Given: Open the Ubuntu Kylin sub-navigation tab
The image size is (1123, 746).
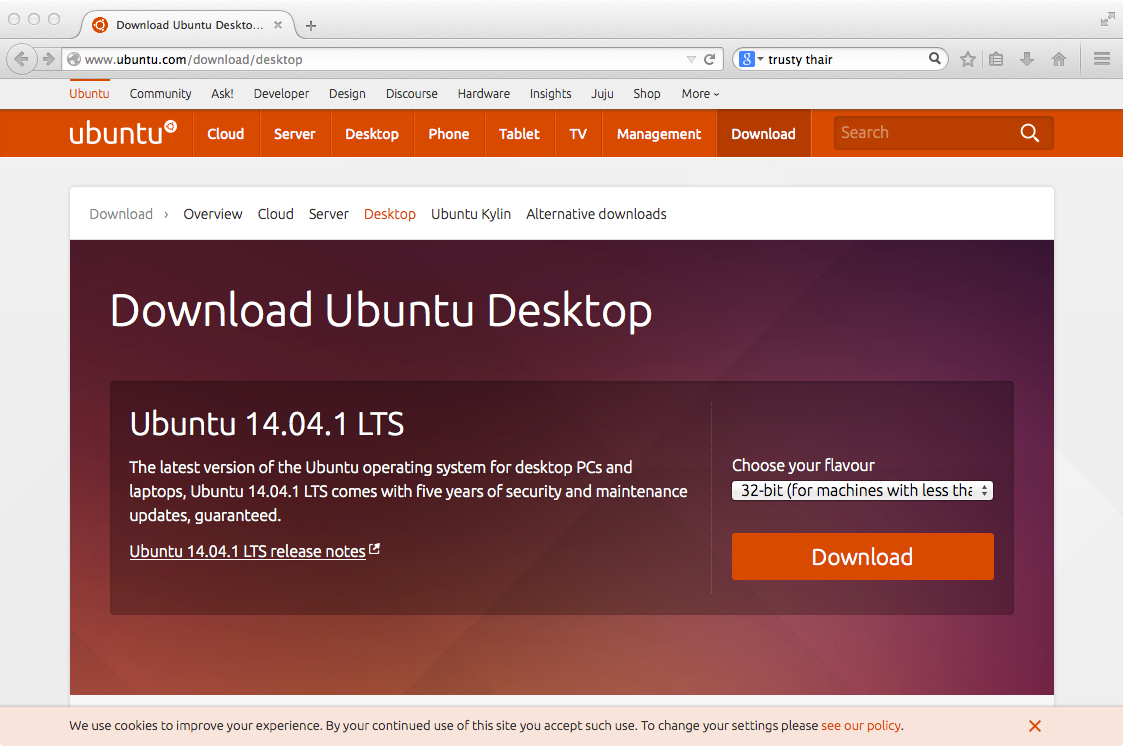Looking at the screenshot, I should tap(471, 214).
